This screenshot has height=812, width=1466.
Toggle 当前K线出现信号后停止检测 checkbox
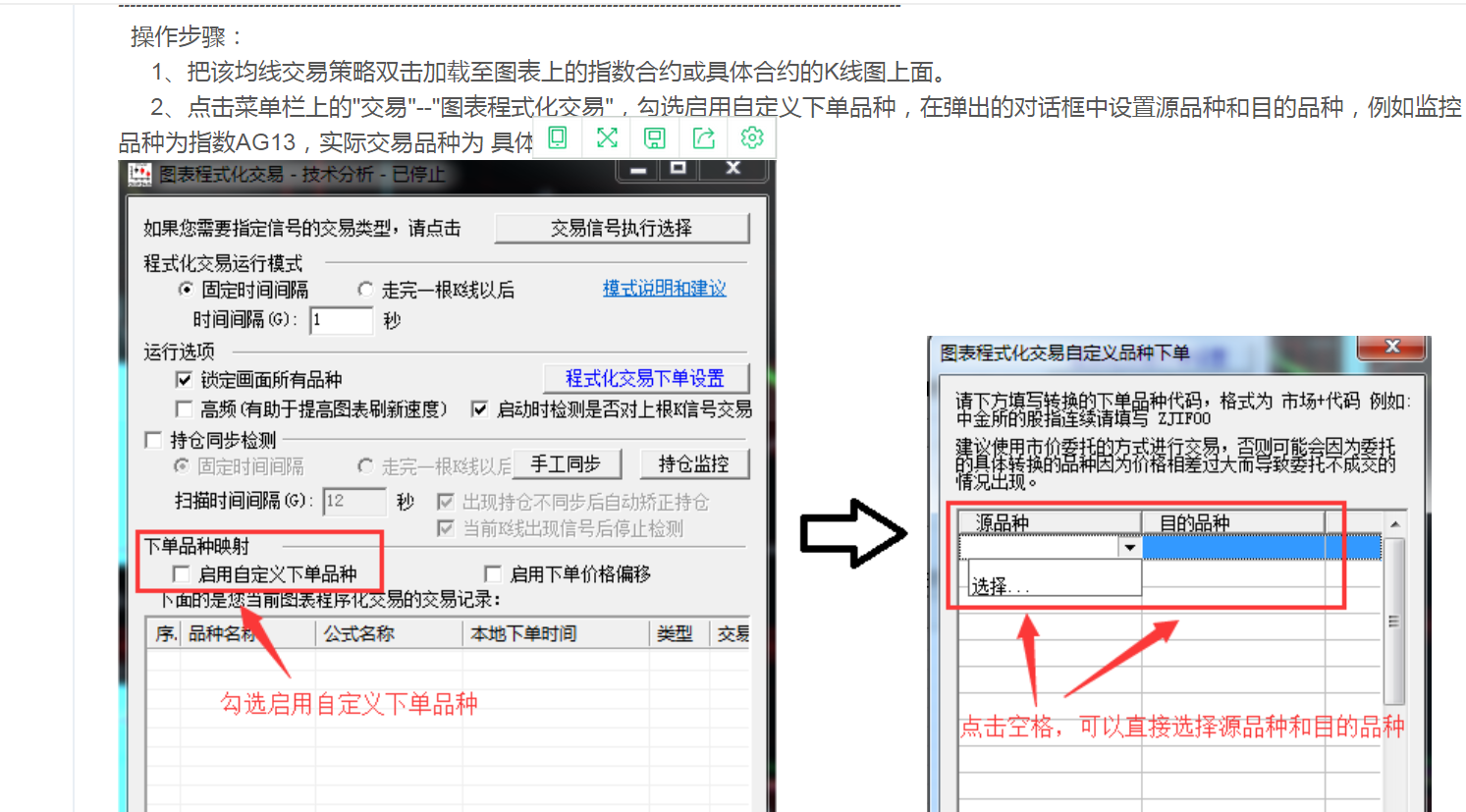[445, 528]
